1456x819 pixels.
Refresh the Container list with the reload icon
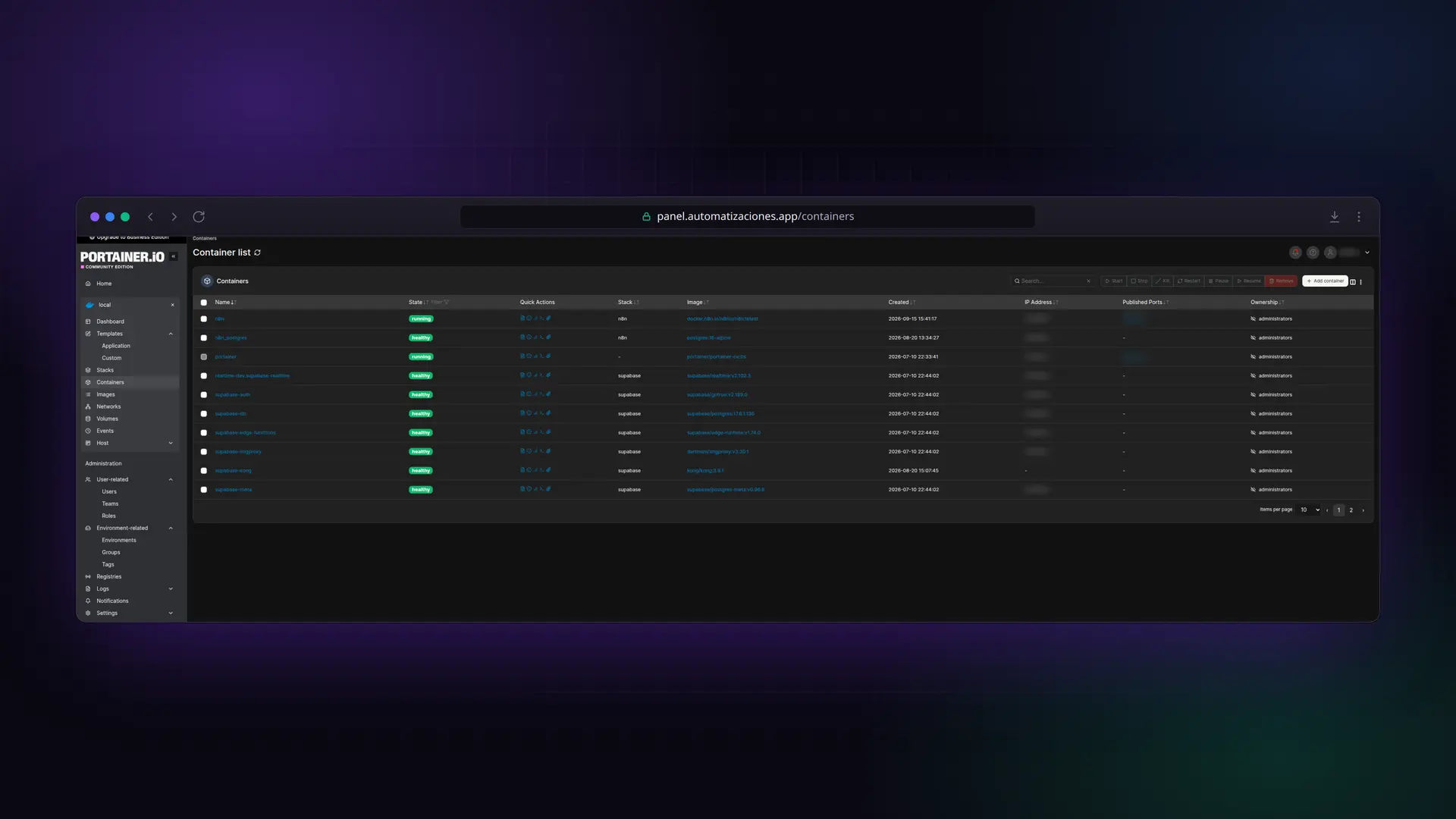coord(257,253)
